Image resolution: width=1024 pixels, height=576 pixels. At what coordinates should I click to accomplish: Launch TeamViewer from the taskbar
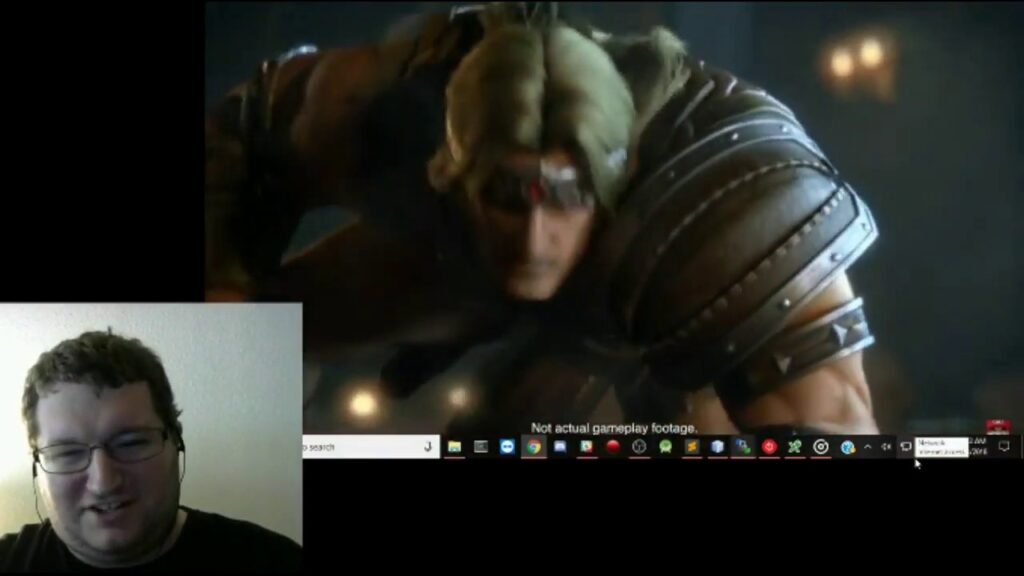(x=507, y=447)
